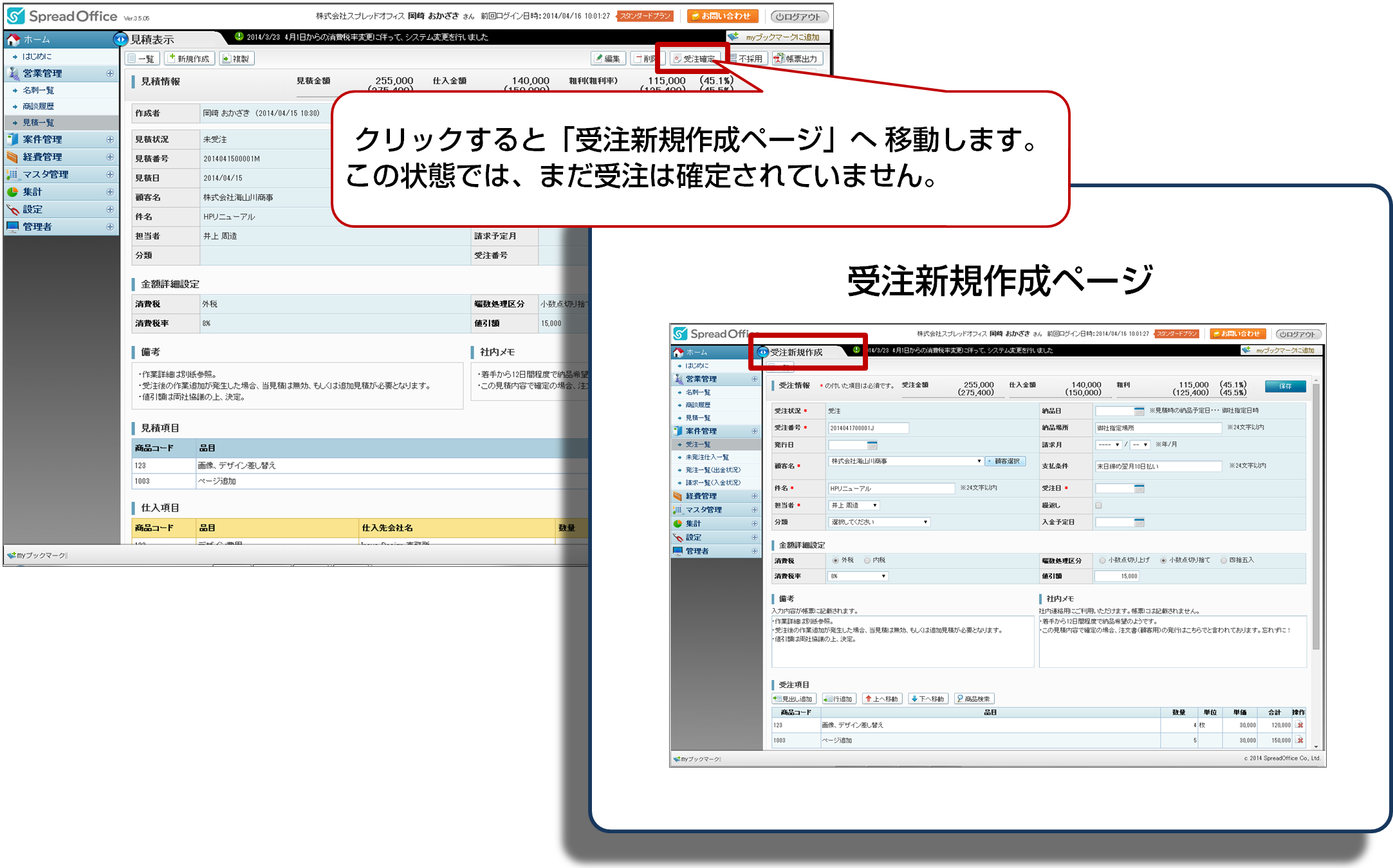Image resolution: width=1393 pixels, height=868 pixels.
Task: Click 設定 tools icon in 見積表示 sidebar
Action: click(x=12, y=209)
